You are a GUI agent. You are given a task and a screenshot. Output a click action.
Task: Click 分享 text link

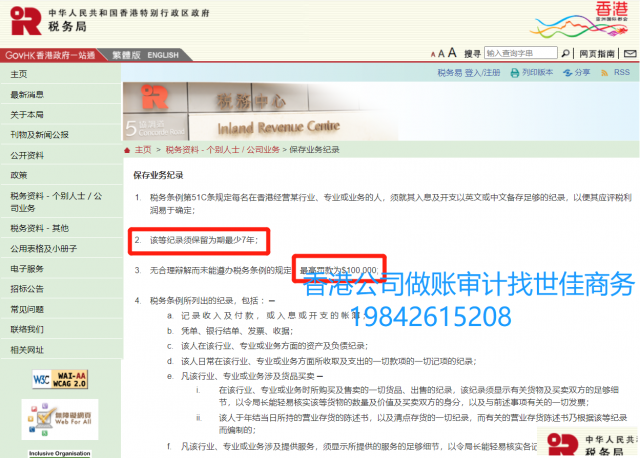(x=582, y=72)
